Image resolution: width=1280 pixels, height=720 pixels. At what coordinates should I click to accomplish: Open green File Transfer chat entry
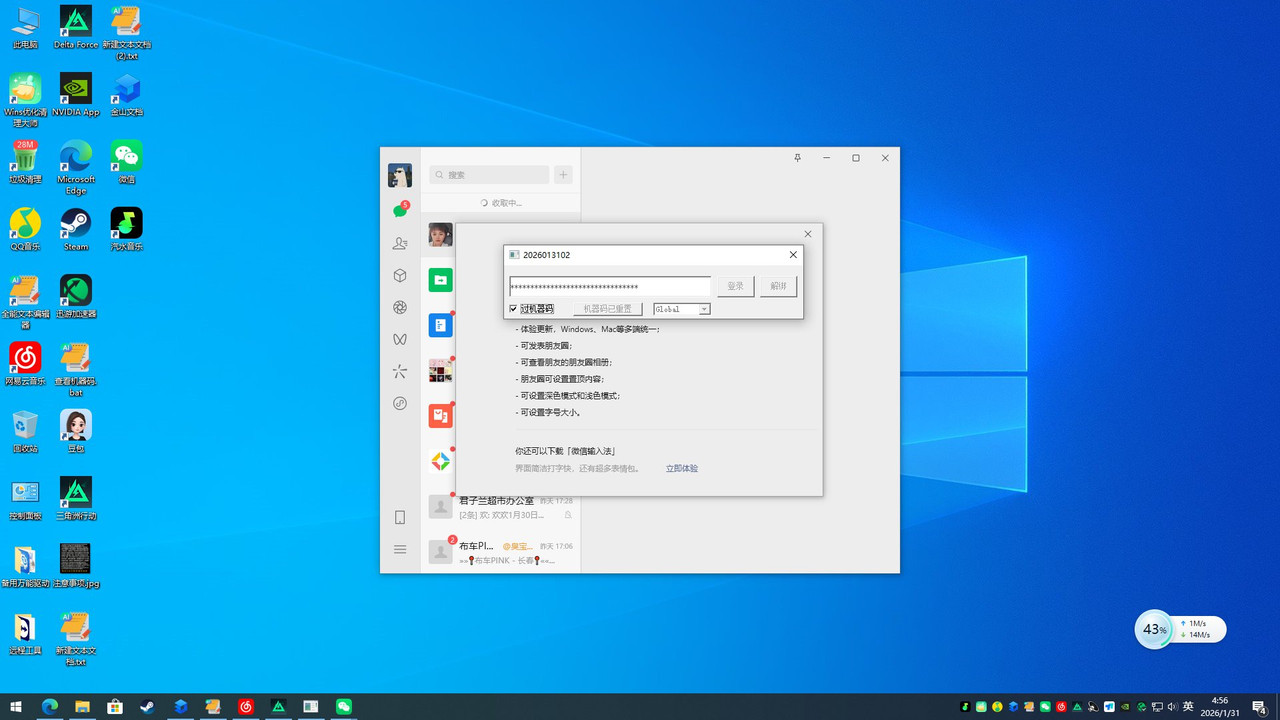pyautogui.click(x=440, y=280)
